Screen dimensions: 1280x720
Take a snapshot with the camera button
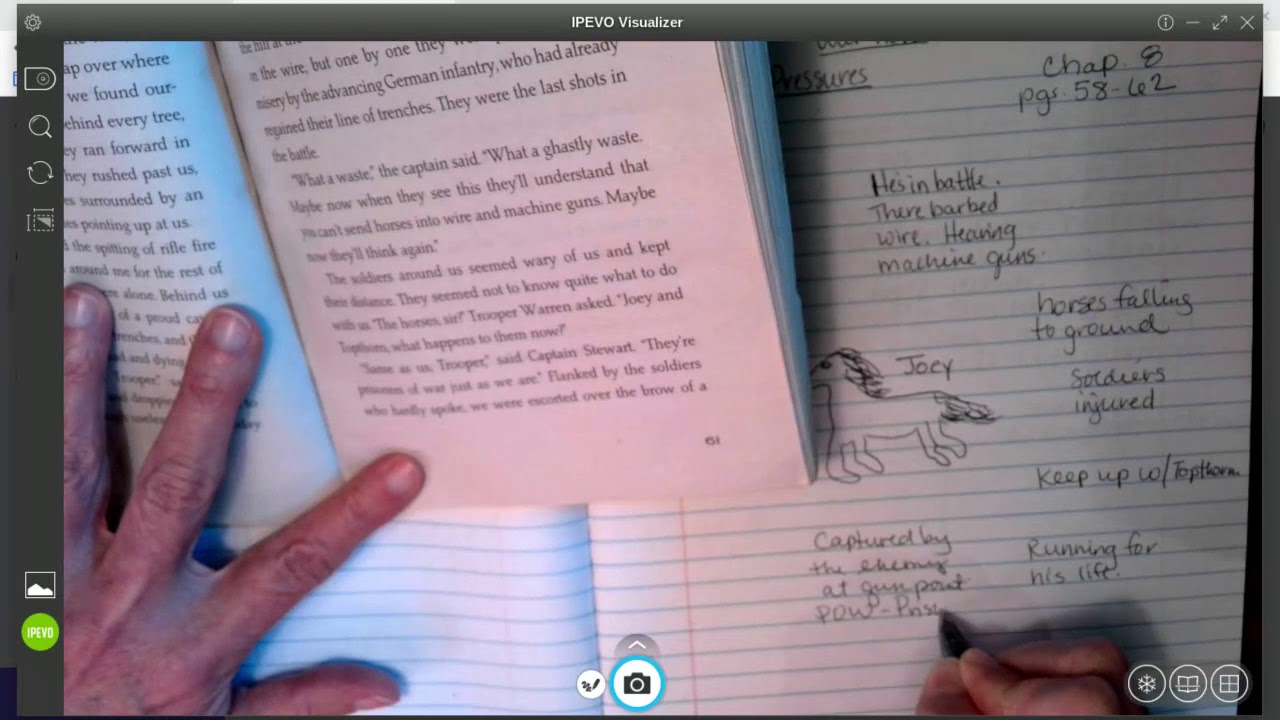[x=637, y=684]
